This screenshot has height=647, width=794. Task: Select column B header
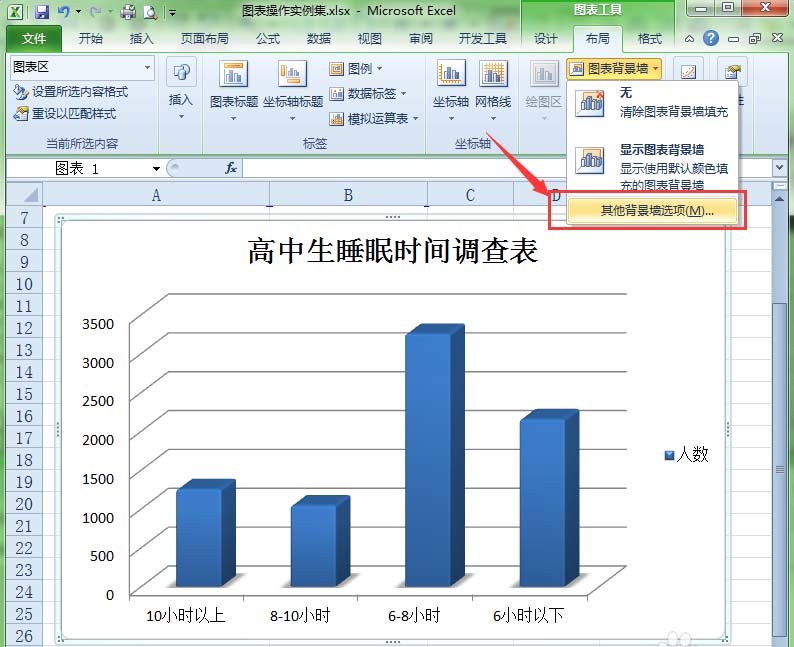(348, 195)
